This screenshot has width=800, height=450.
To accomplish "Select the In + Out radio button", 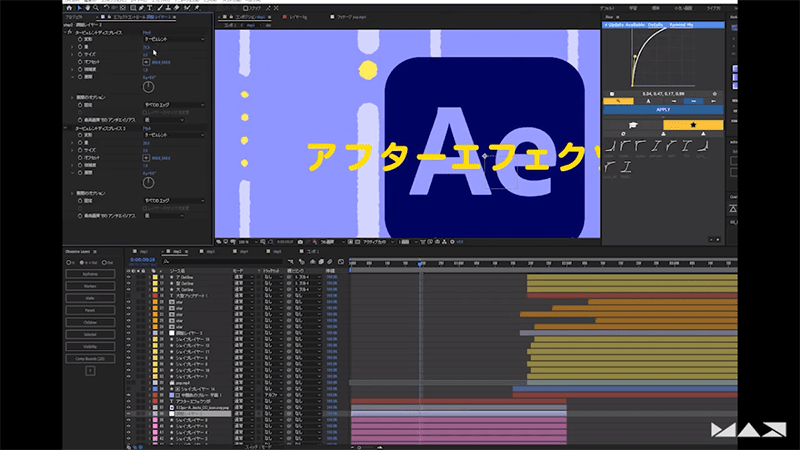I will pos(82,262).
